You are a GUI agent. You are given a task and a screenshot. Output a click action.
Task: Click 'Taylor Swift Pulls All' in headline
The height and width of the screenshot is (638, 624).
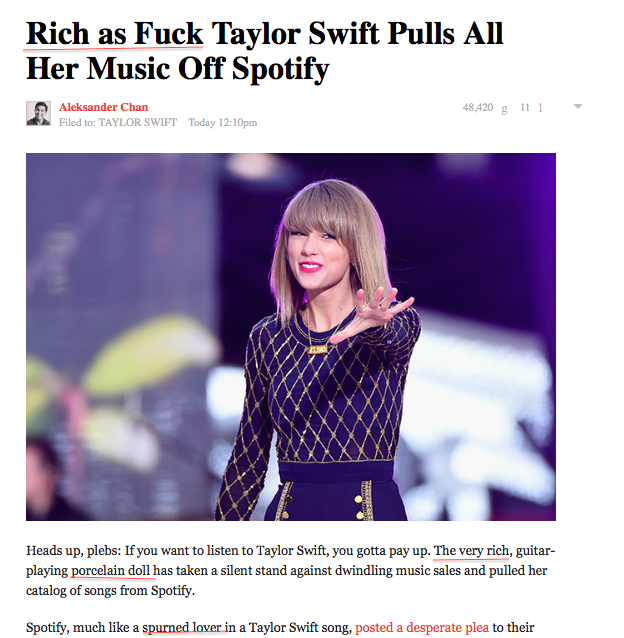(x=358, y=33)
